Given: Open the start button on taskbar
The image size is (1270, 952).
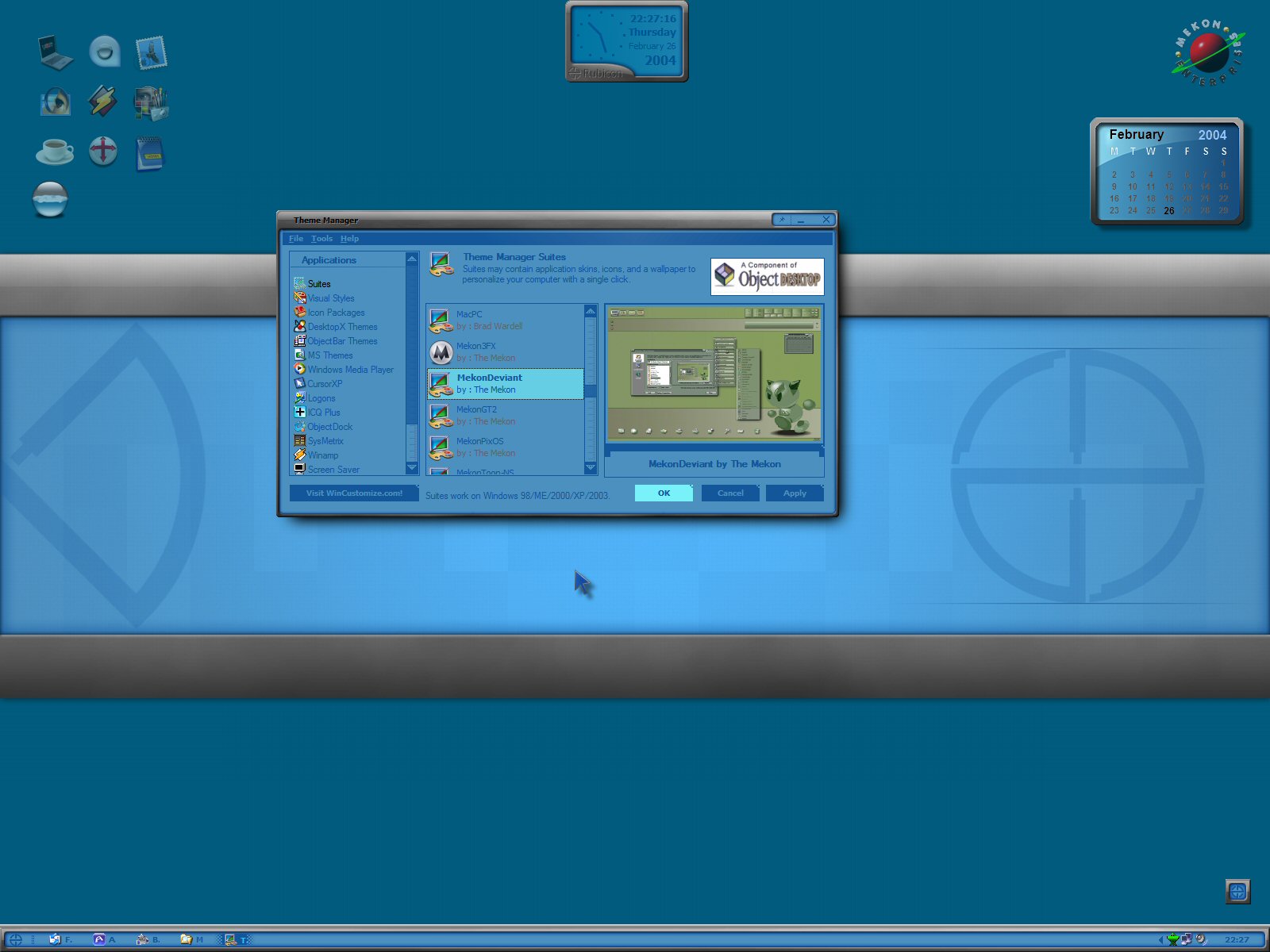Looking at the screenshot, I should [x=15, y=939].
